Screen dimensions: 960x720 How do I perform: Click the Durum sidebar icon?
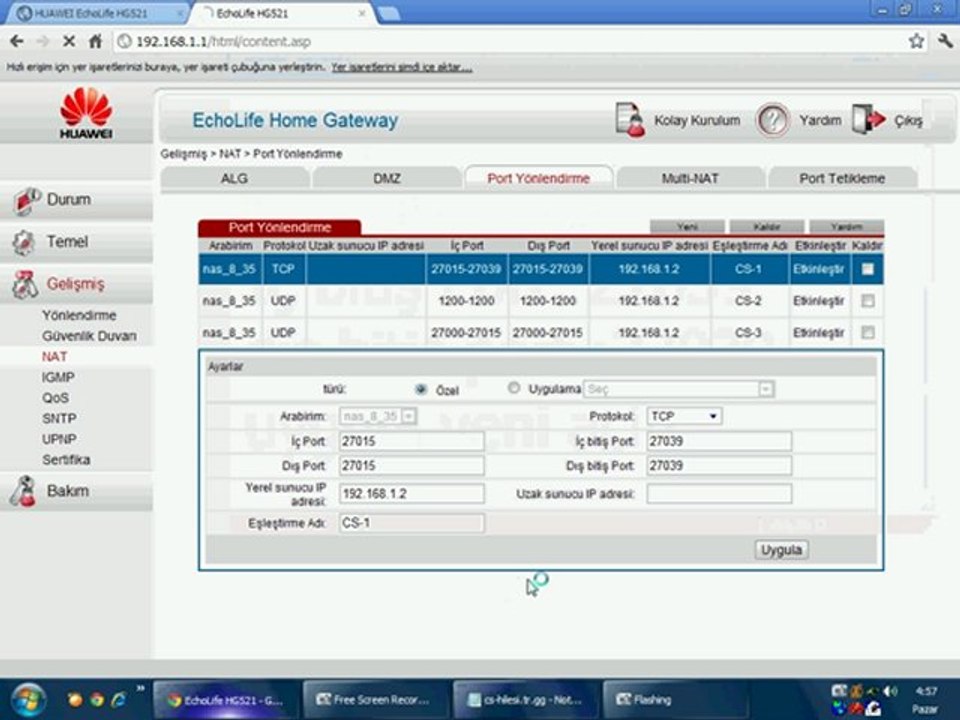[26, 201]
